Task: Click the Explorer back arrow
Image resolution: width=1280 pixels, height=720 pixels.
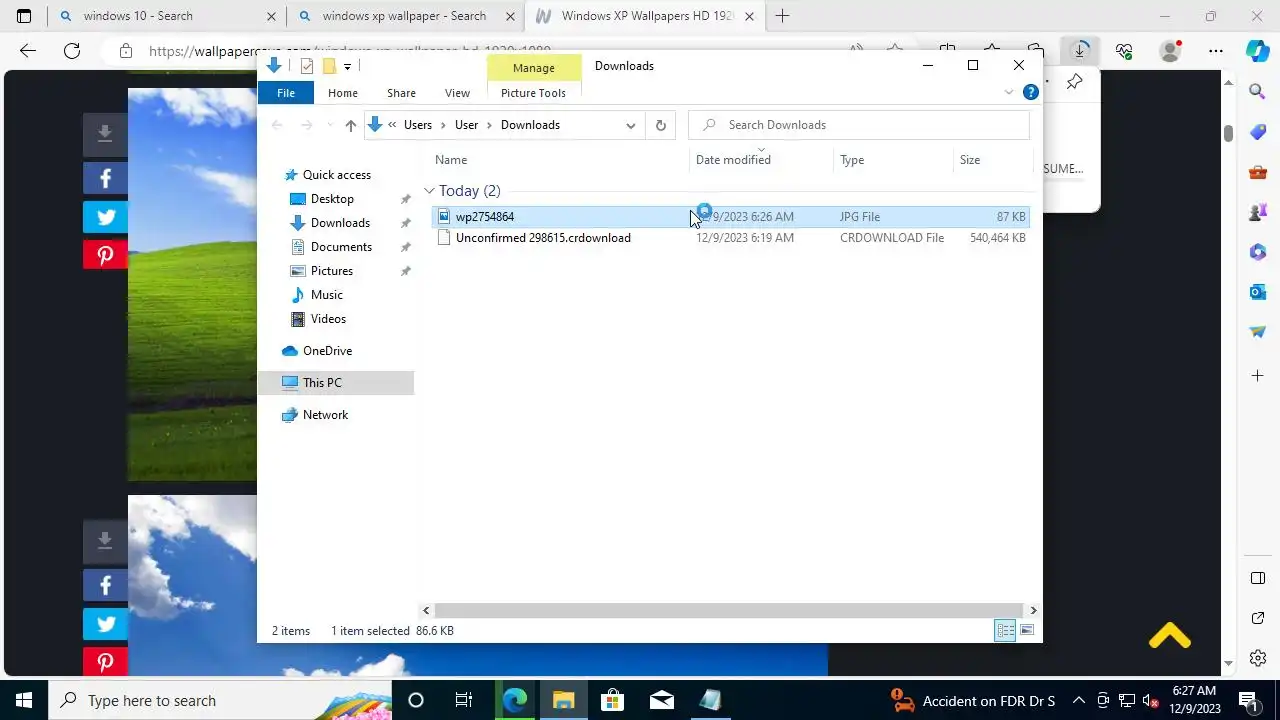Action: pyautogui.click(x=277, y=125)
